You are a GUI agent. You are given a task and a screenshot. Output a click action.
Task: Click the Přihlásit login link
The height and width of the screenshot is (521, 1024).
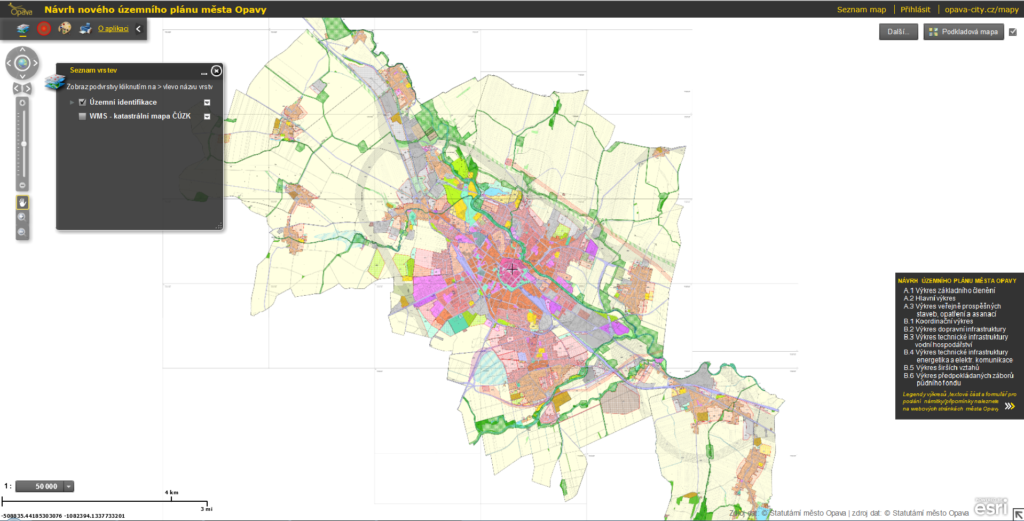pos(916,10)
